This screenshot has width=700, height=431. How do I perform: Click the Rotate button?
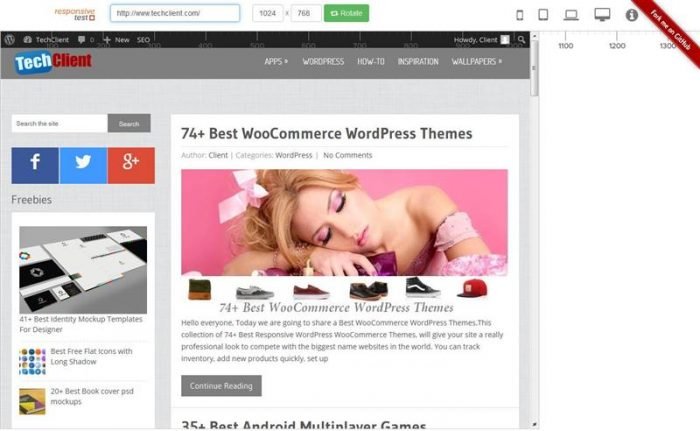(346, 13)
